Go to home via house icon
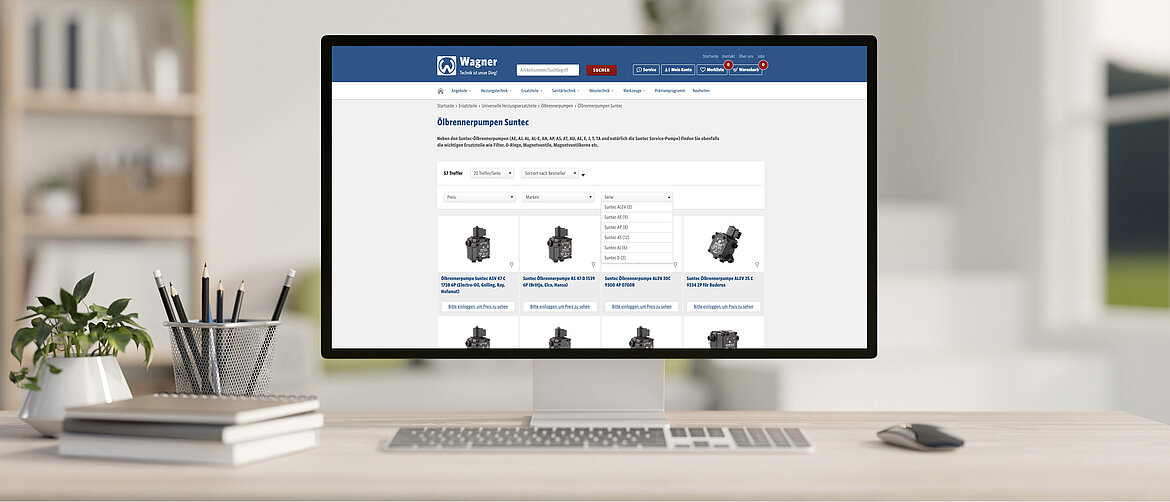 (x=440, y=91)
